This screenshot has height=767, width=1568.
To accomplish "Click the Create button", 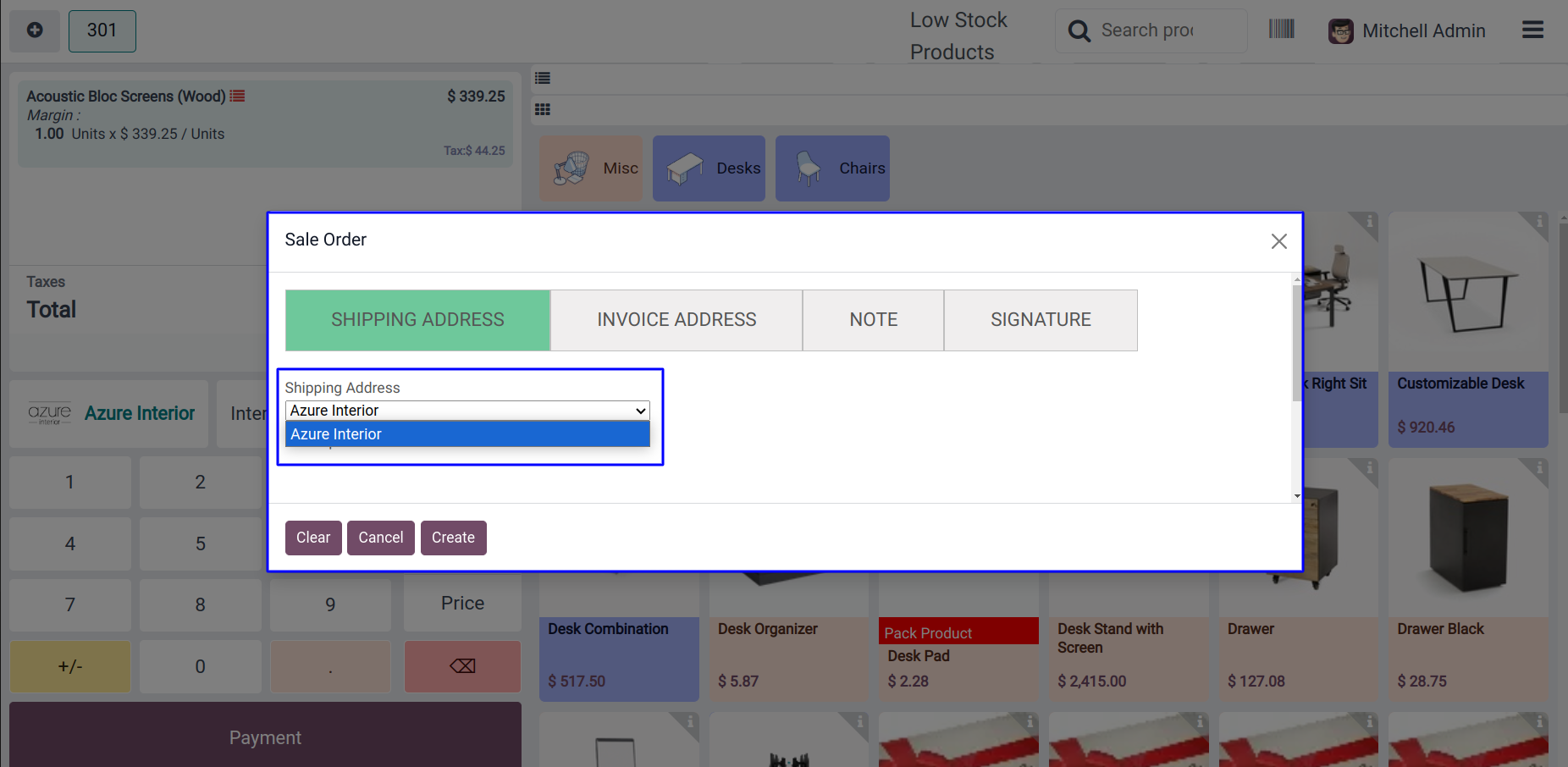I will tap(454, 538).
